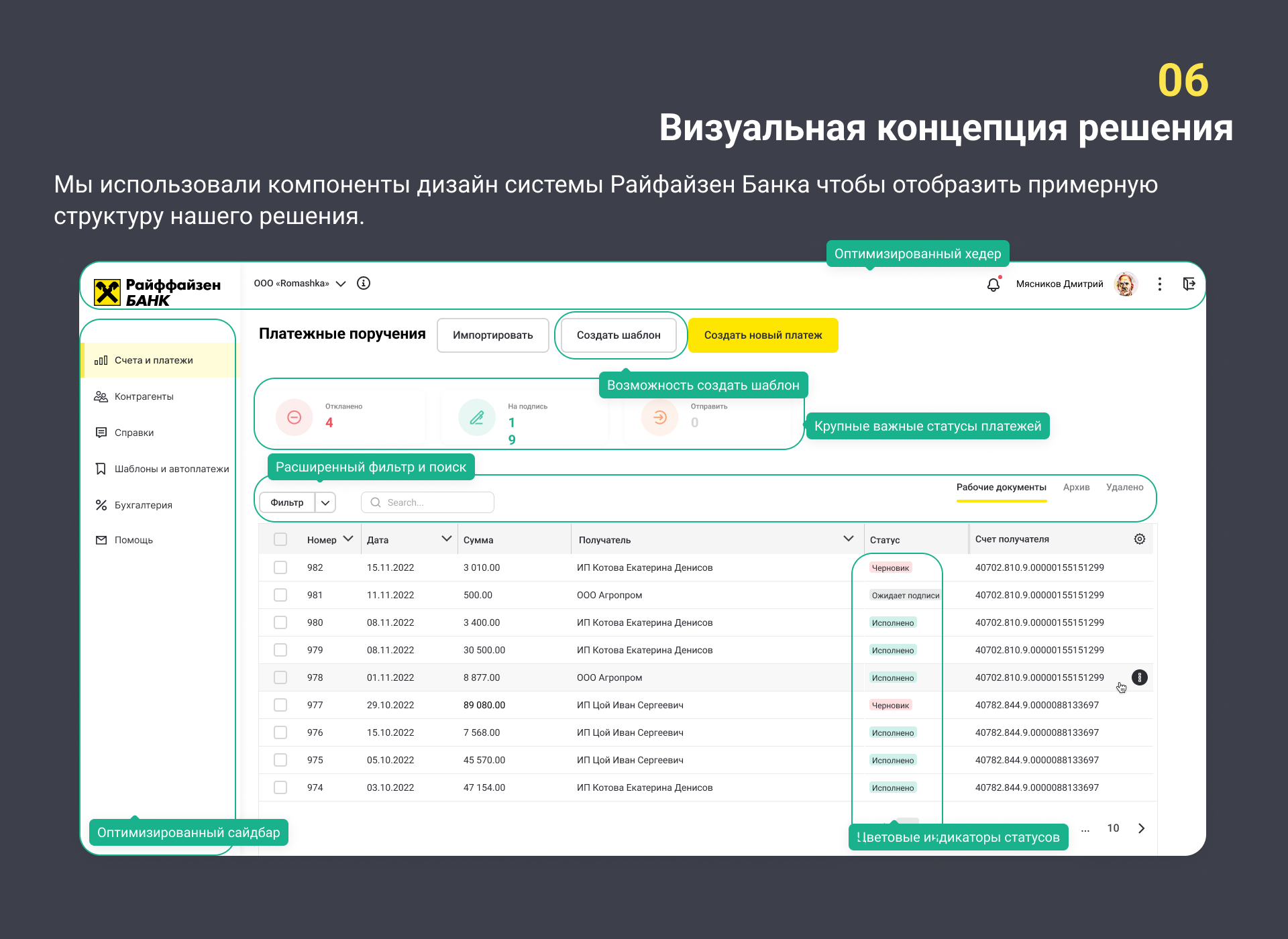
Task: Open row actions menu for payment 978
Action: (1139, 677)
